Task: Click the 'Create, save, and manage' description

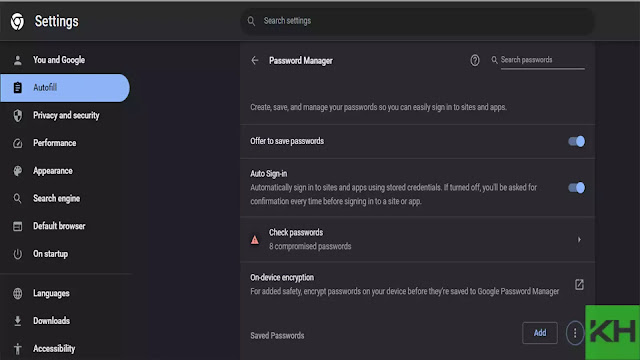Action: pyautogui.click(x=378, y=107)
